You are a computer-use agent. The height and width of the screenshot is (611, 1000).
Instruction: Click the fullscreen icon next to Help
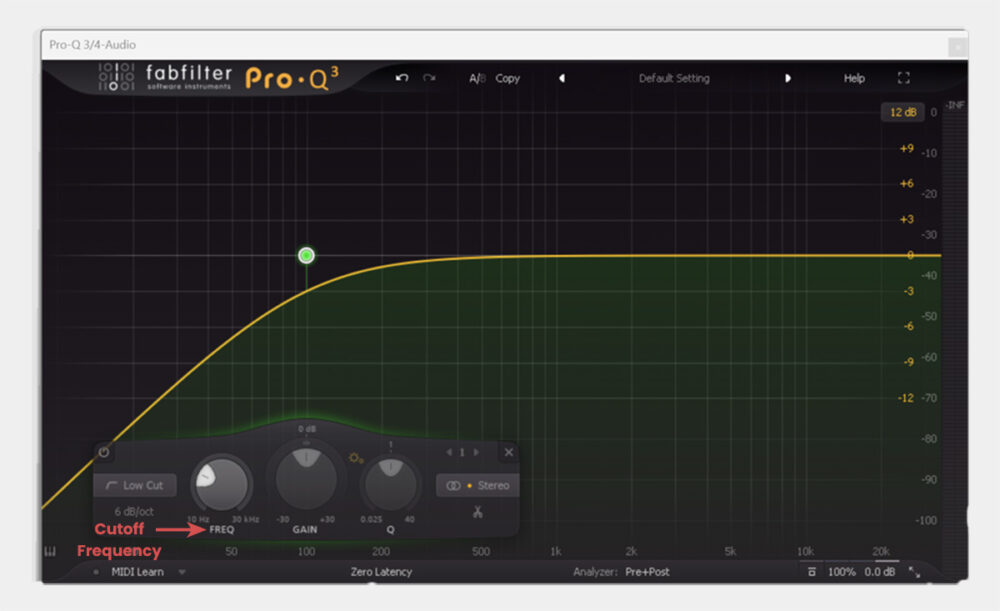[x=904, y=77]
